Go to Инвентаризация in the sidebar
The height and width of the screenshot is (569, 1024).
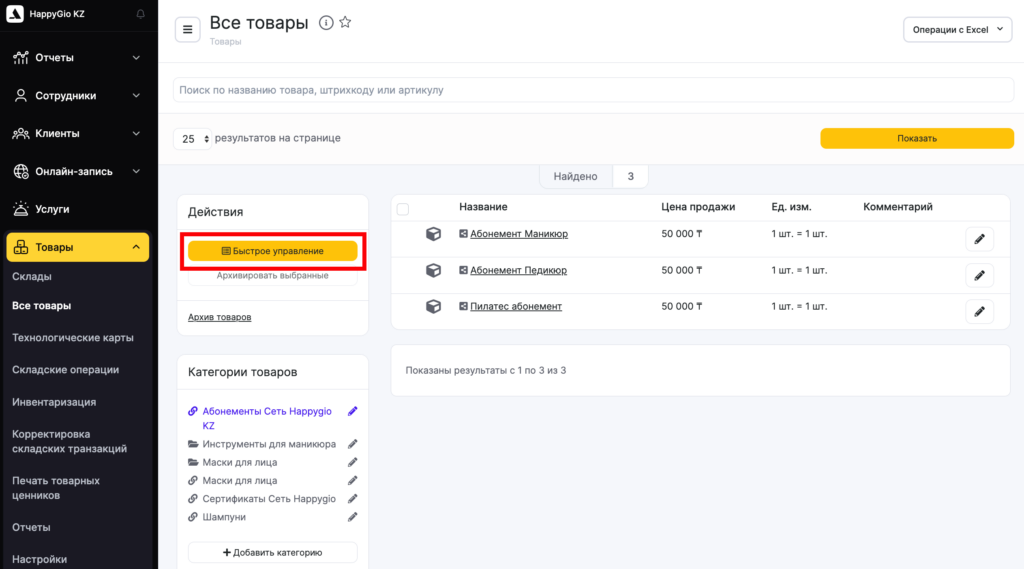point(54,402)
